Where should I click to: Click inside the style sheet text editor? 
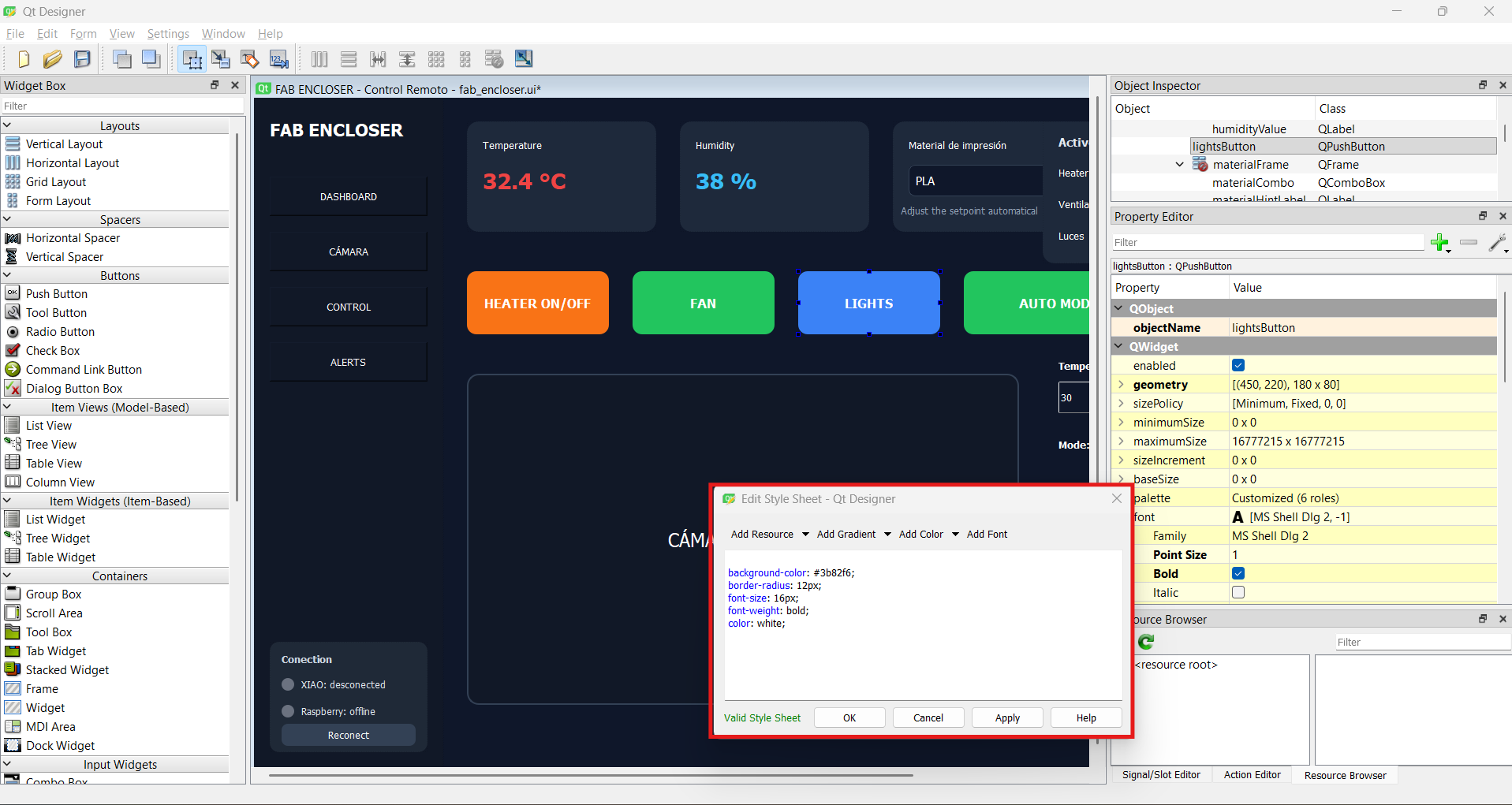923,625
